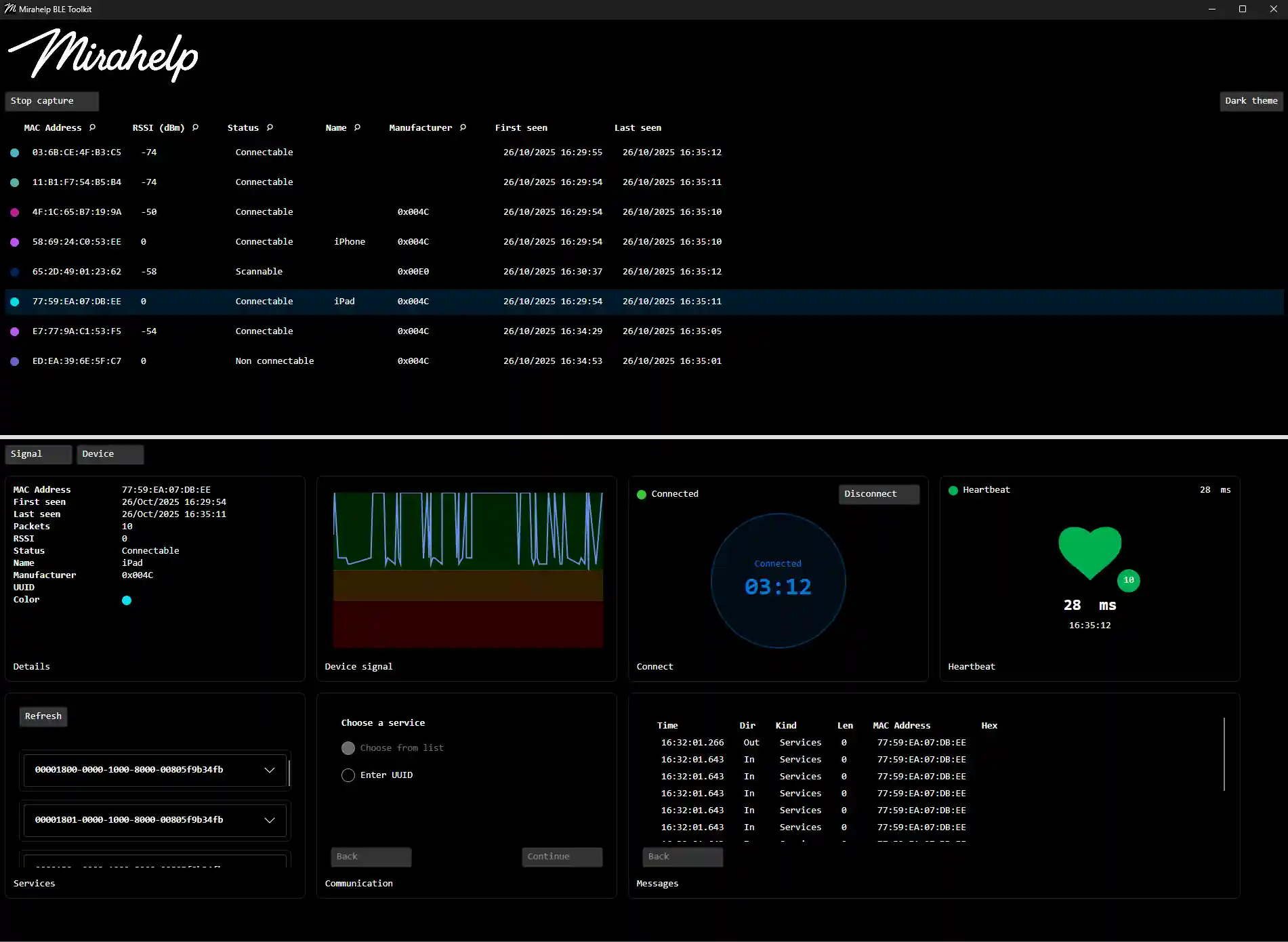The height and width of the screenshot is (942, 1288).
Task: Sort by the Last seen column header
Action: pyautogui.click(x=638, y=128)
